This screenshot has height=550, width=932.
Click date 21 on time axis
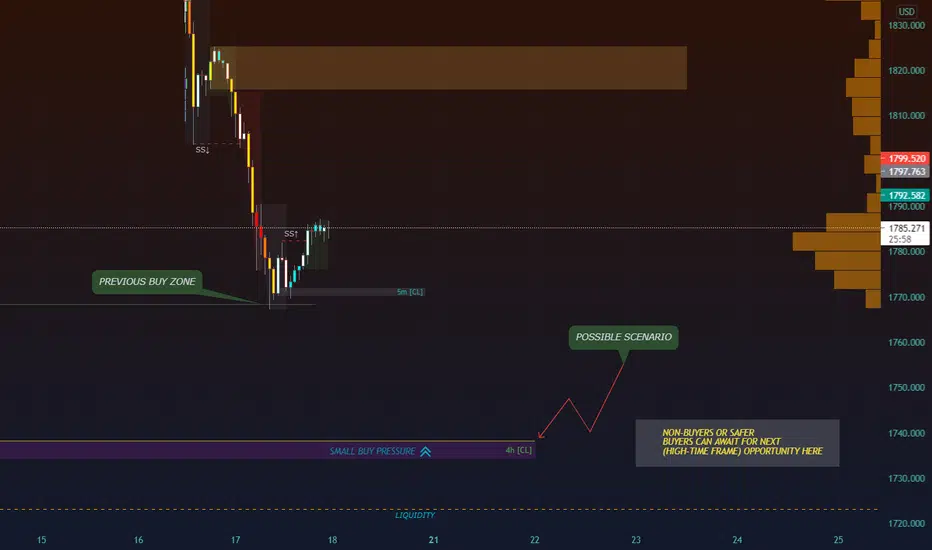tap(433, 540)
